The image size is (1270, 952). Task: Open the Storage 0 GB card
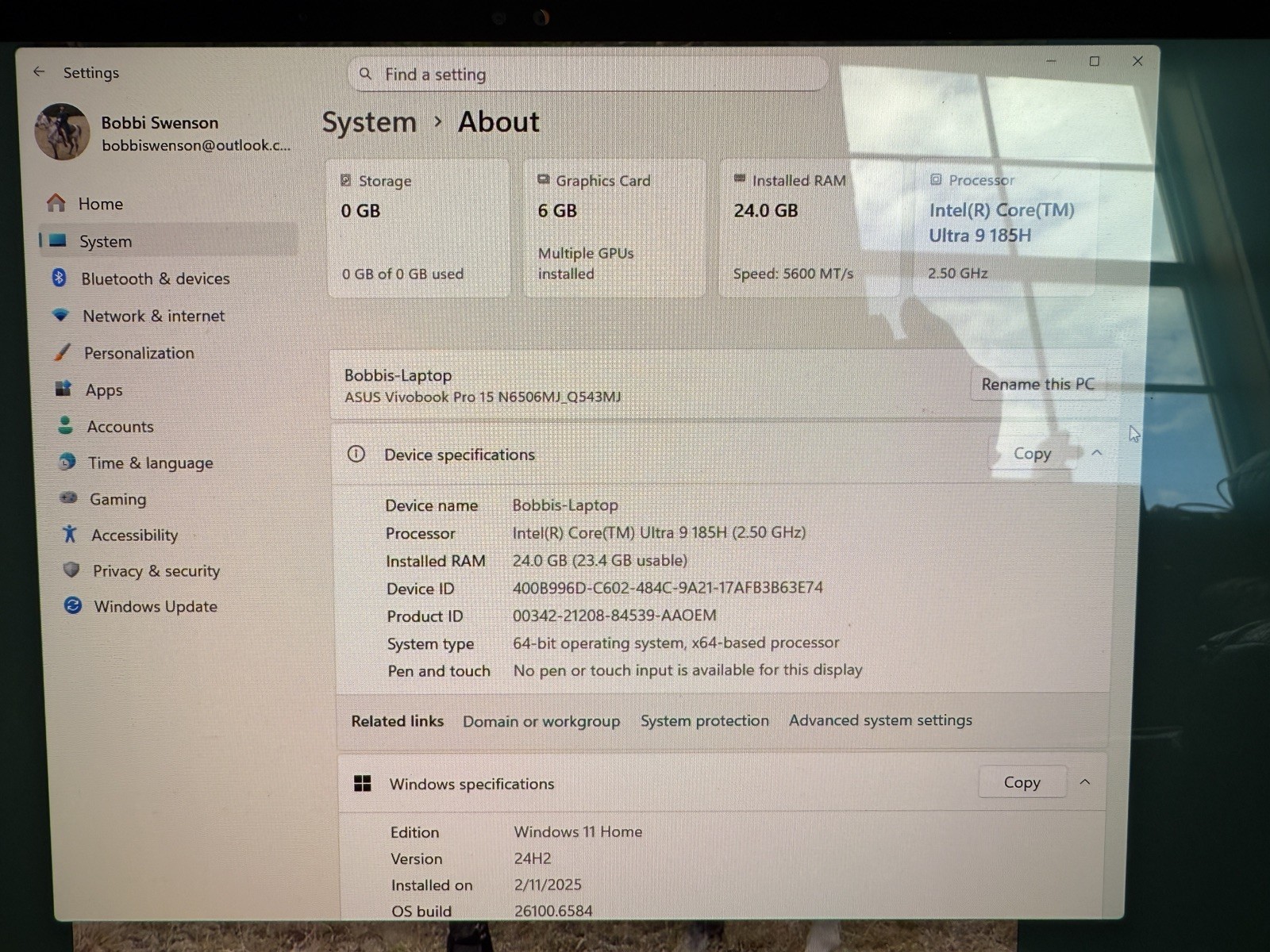418,228
